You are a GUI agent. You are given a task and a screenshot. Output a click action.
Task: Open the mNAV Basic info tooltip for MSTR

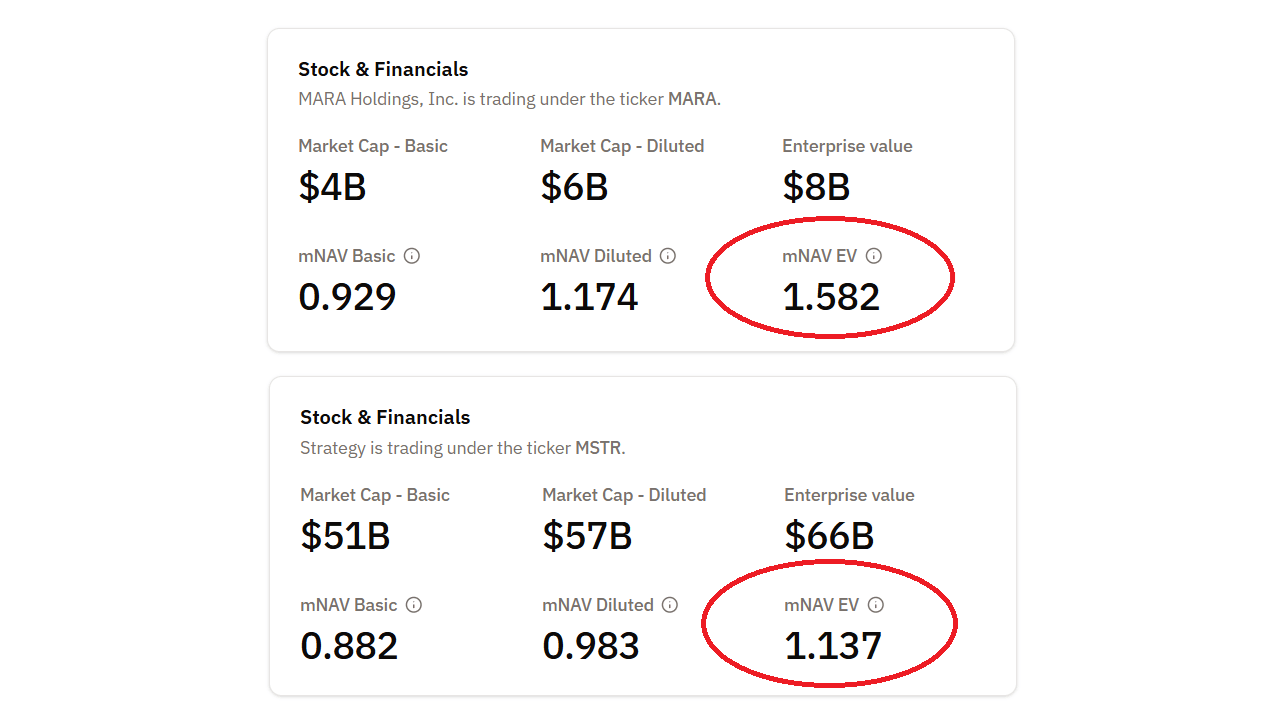click(414, 605)
